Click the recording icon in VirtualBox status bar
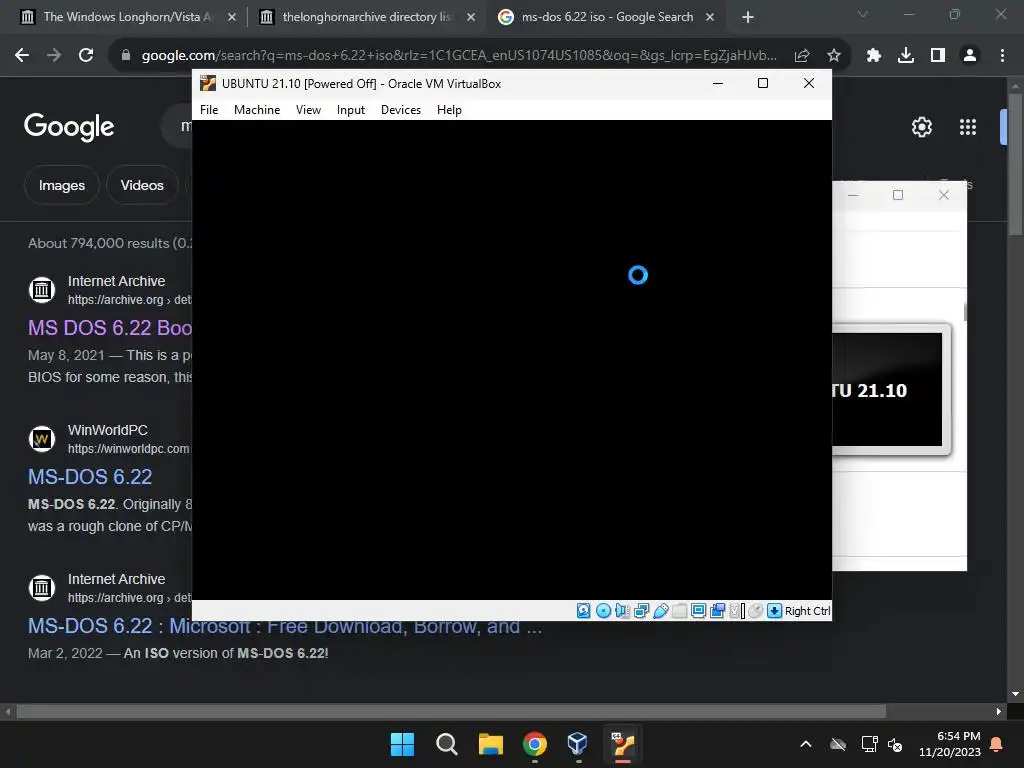Screen dimensions: 1024x768 [x=717, y=611]
